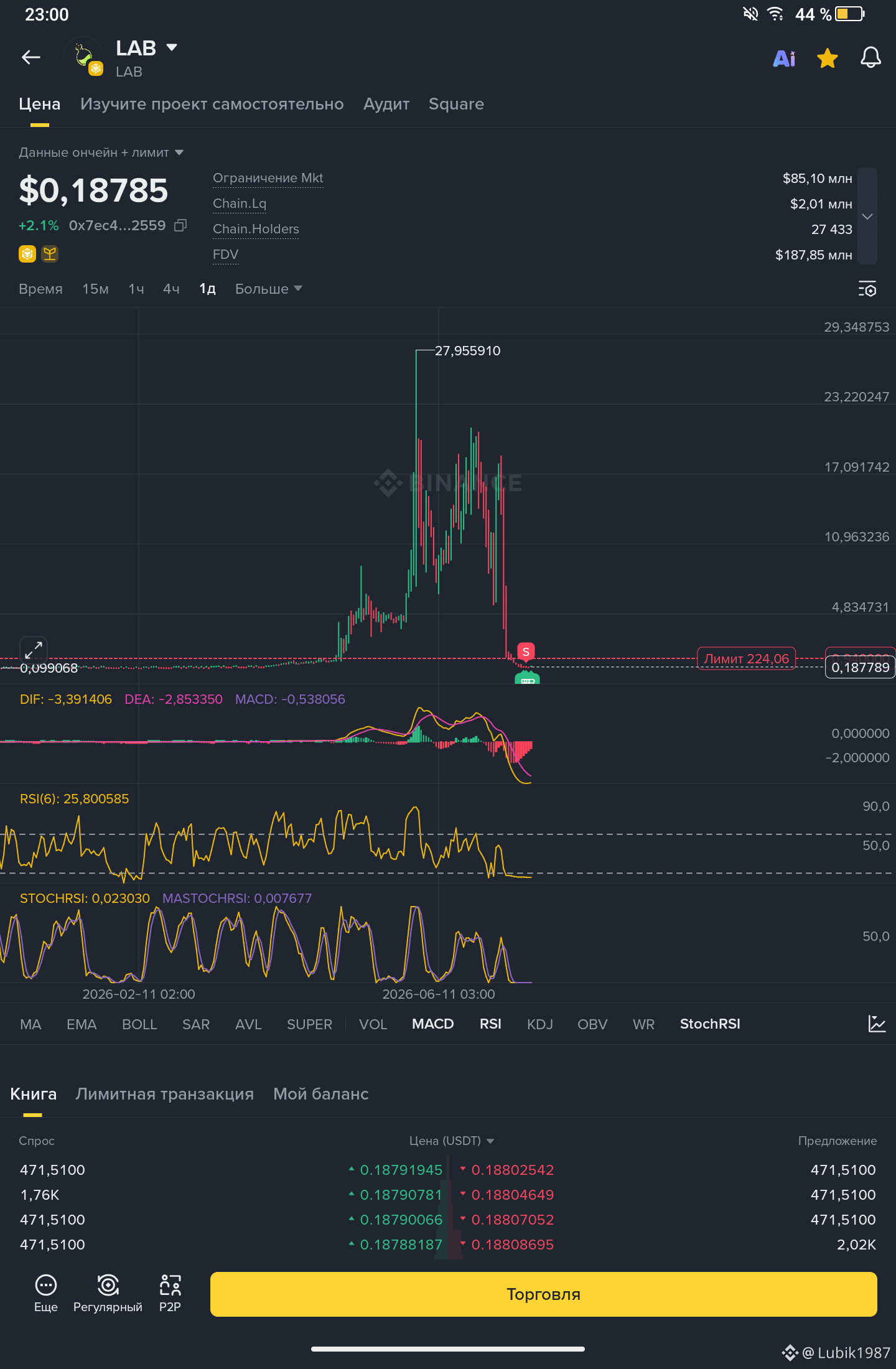
Task: Switch to the Цена tab
Action: point(39,104)
